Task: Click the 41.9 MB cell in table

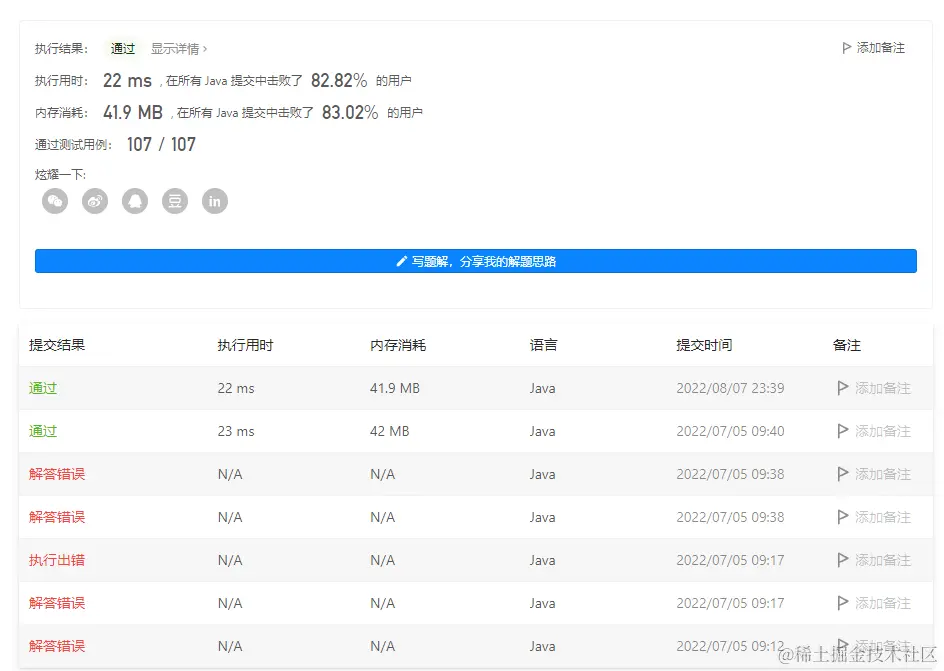Action: pyautogui.click(x=395, y=388)
